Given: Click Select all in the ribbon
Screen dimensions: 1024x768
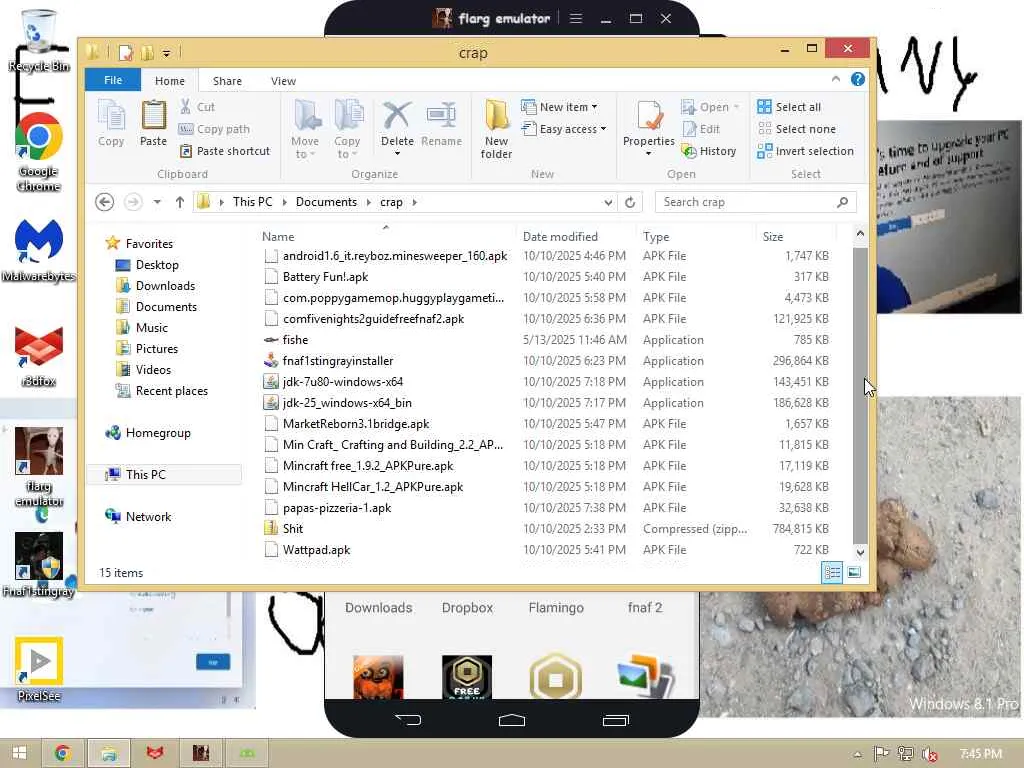Looking at the screenshot, I should 789,106.
